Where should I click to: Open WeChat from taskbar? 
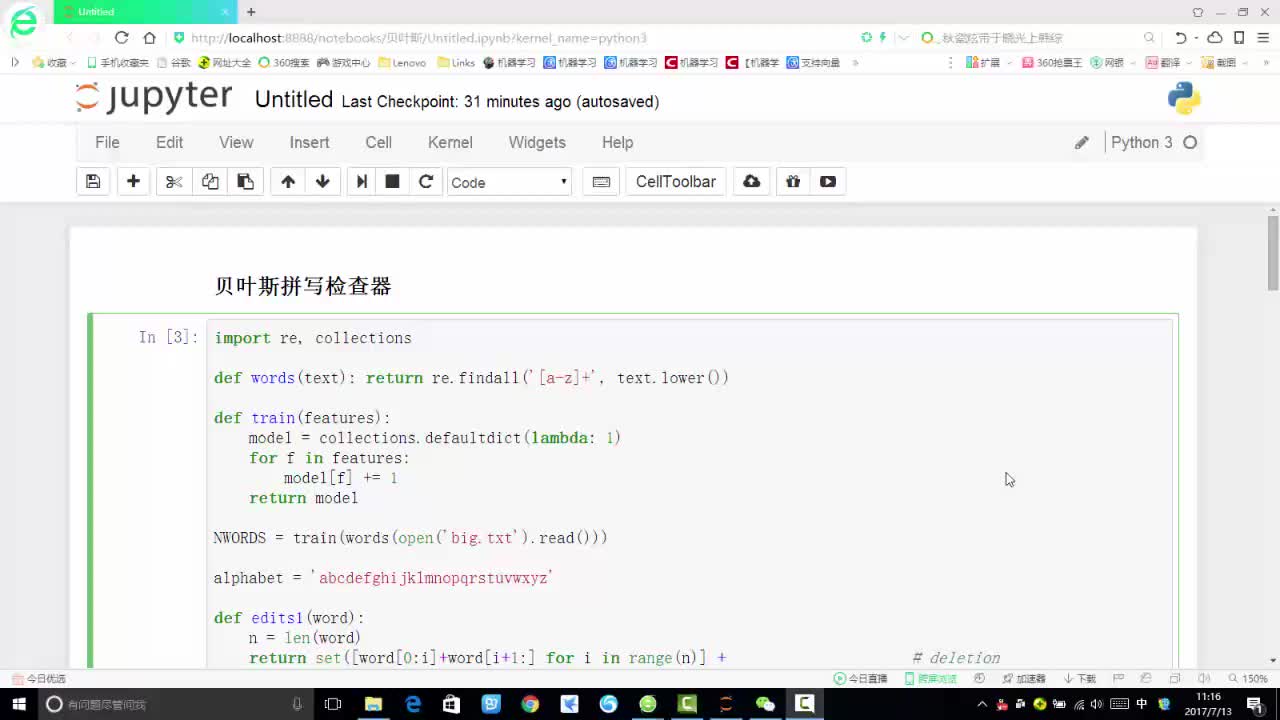tap(765, 704)
